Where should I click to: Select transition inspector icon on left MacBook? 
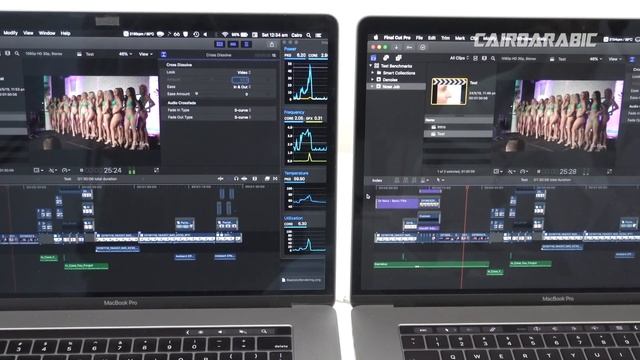click(x=163, y=54)
